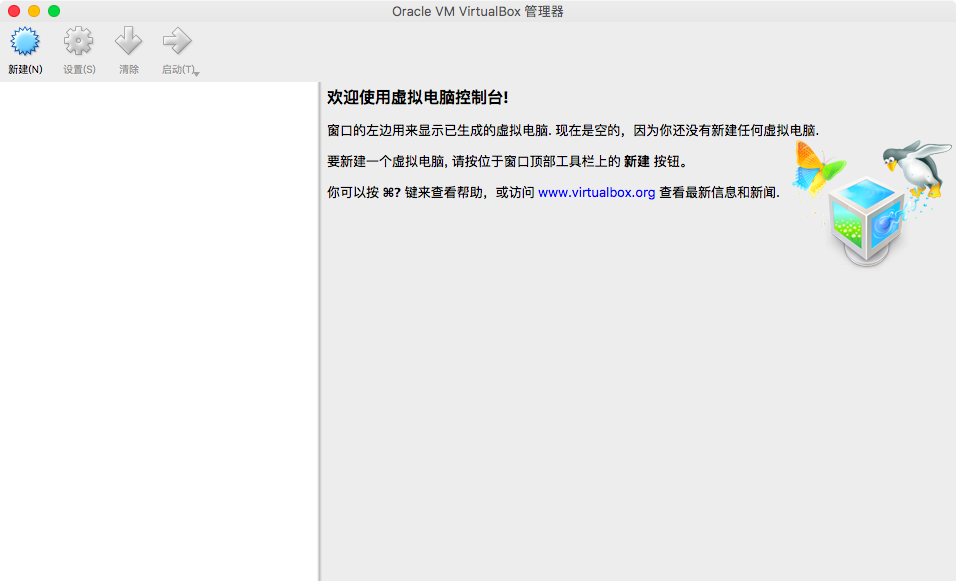
Task: Expand the 启动(T) dropdown arrow
Action: [x=196, y=74]
